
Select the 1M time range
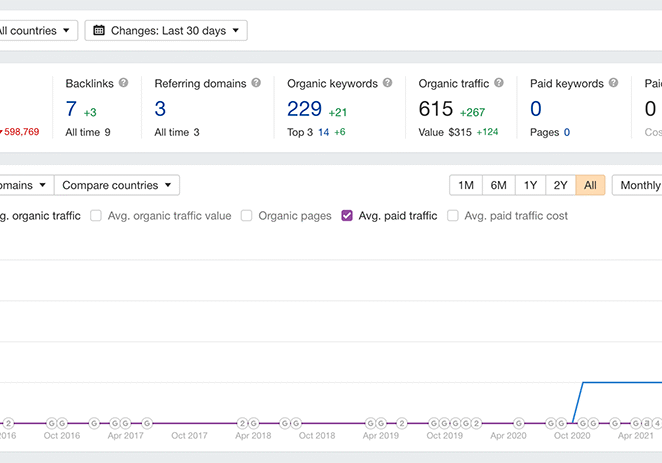click(466, 185)
